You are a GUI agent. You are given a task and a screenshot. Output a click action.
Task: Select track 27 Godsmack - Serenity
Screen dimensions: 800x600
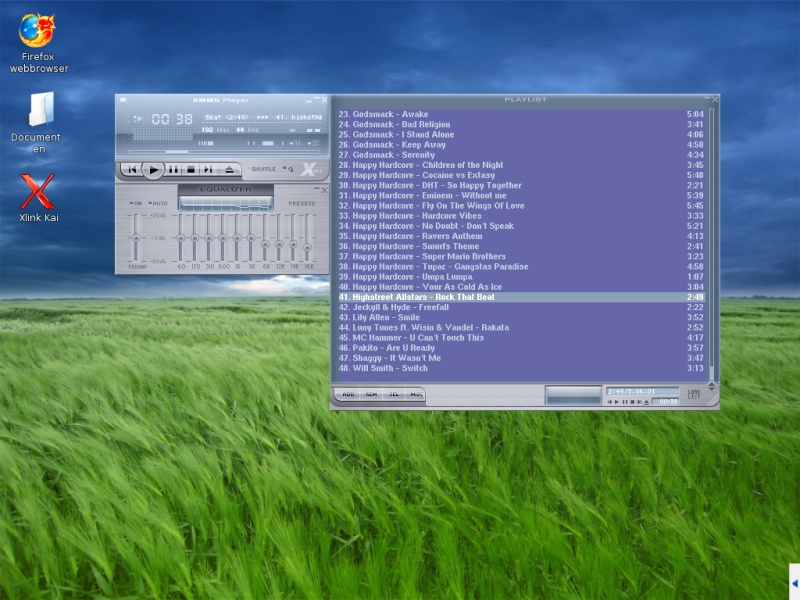coord(521,155)
